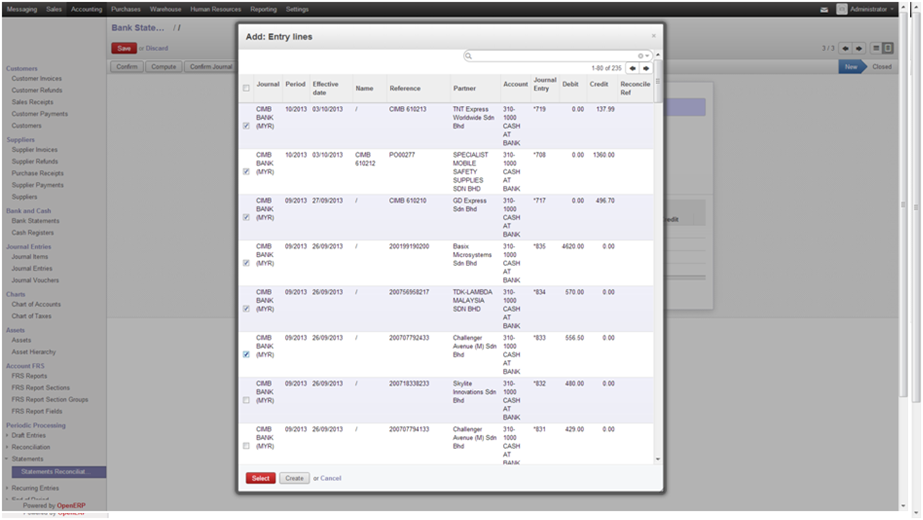923x520 pixels.
Task: Click the OpenERP link in footer
Action: click(71, 505)
